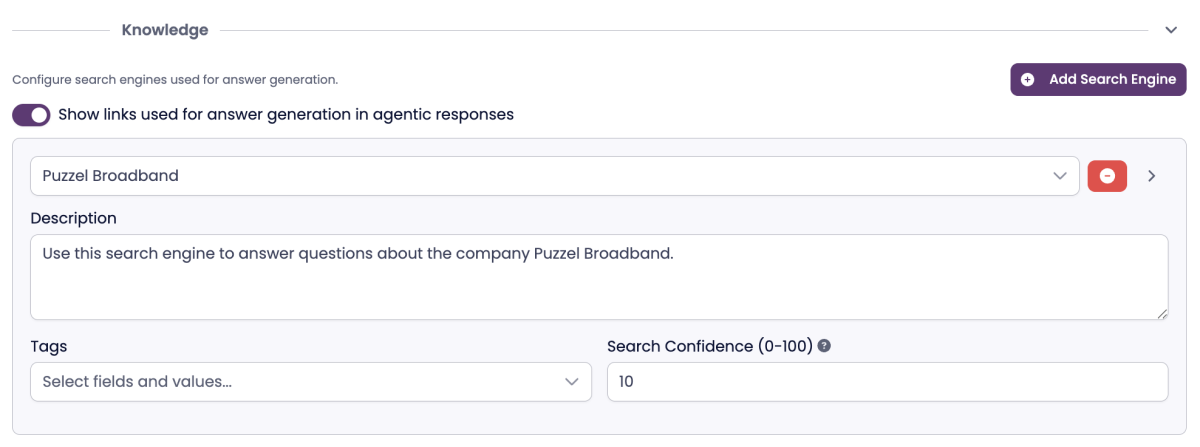Disable the show links toggle switch
This screenshot has height=447, width=1200.
(x=31, y=115)
